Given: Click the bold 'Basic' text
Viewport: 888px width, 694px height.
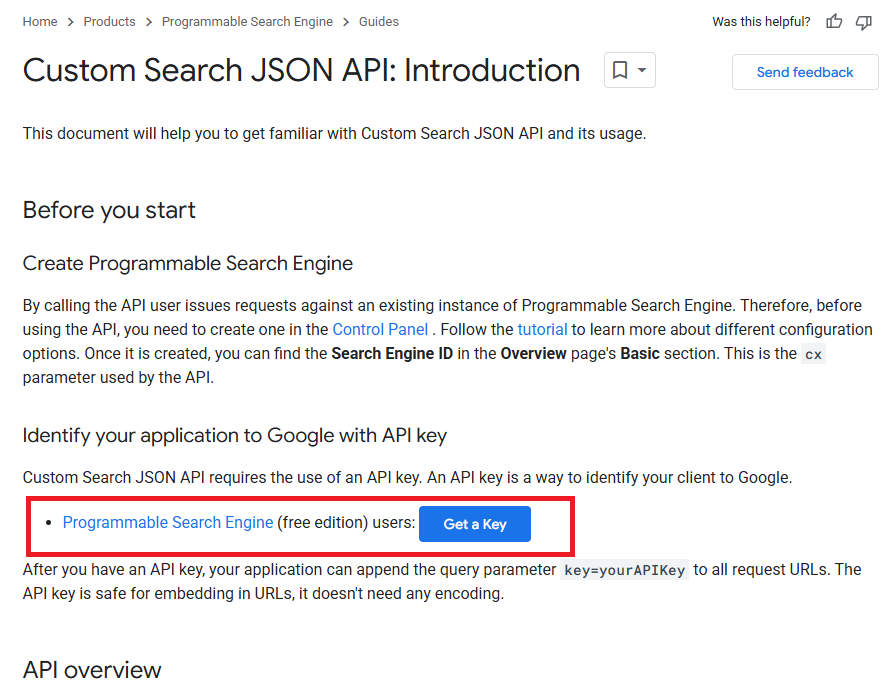Looking at the screenshot, I should point(640,354).
